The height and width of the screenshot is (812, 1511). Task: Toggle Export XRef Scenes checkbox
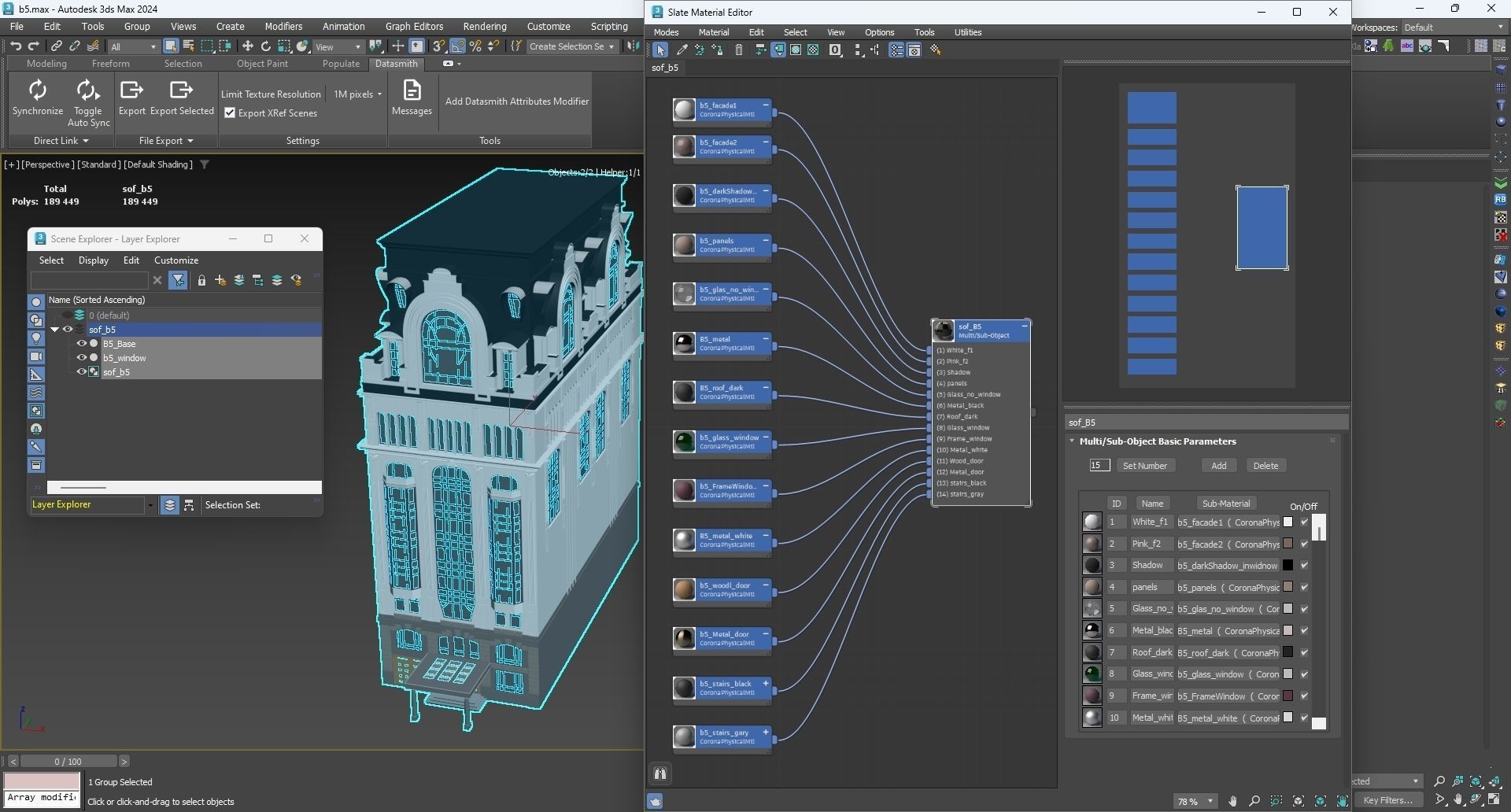tap(230, 113)
